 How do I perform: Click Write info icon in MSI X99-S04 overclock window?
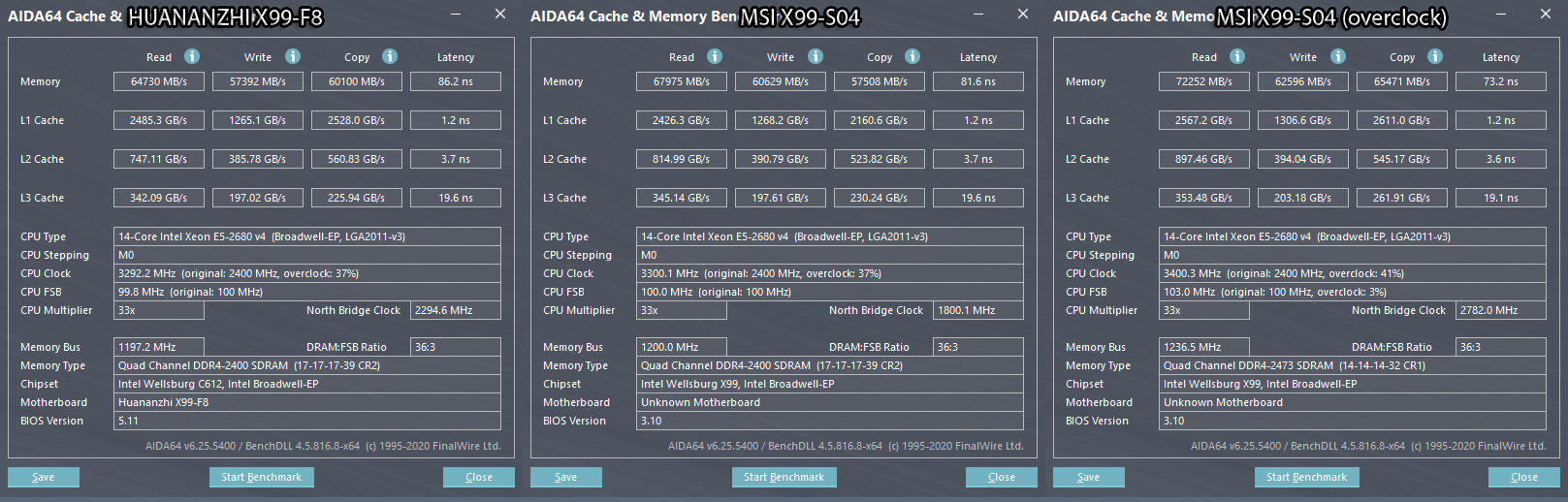coord(1338,56)
